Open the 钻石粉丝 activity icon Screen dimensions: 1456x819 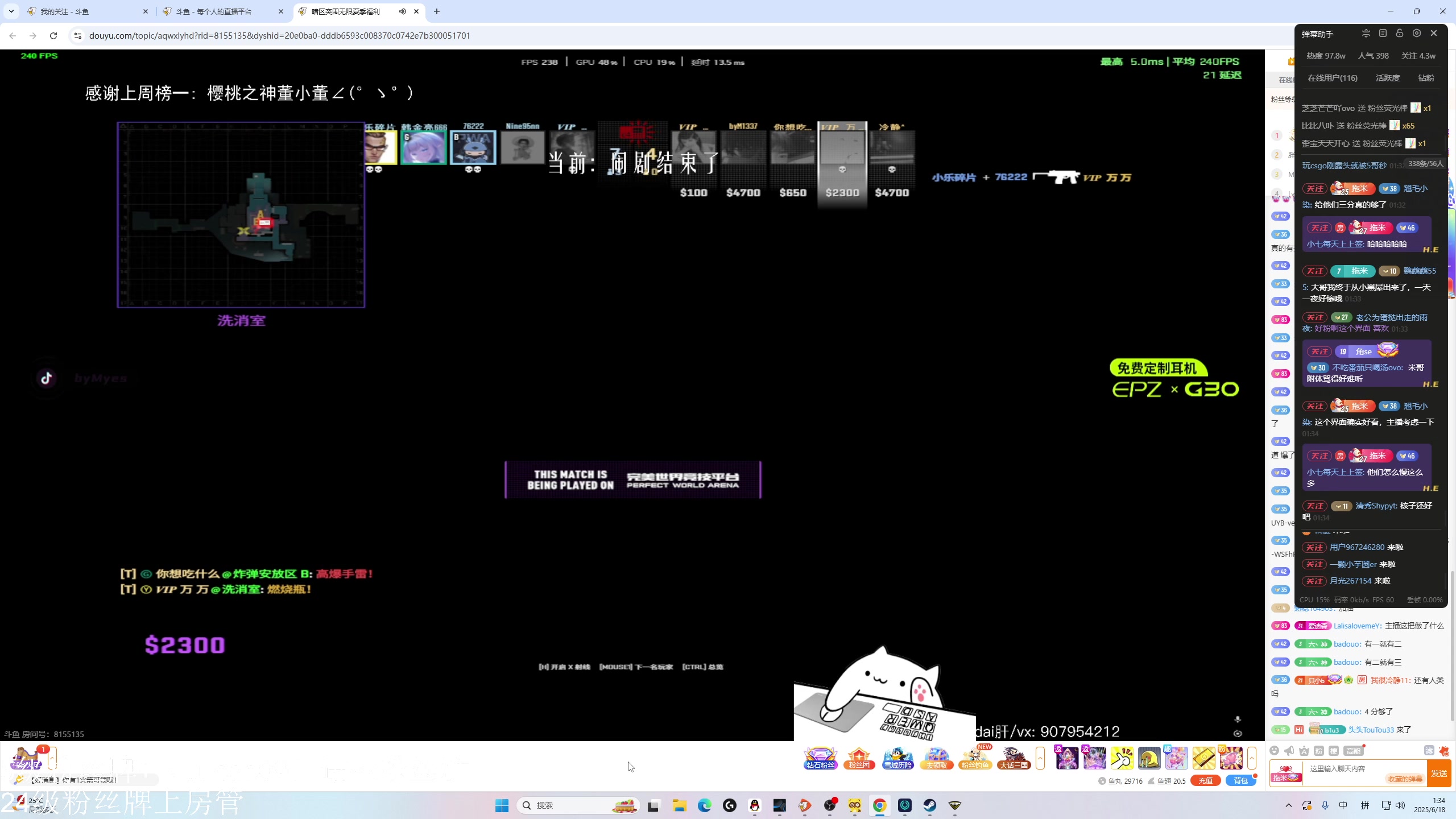[820, 758]
